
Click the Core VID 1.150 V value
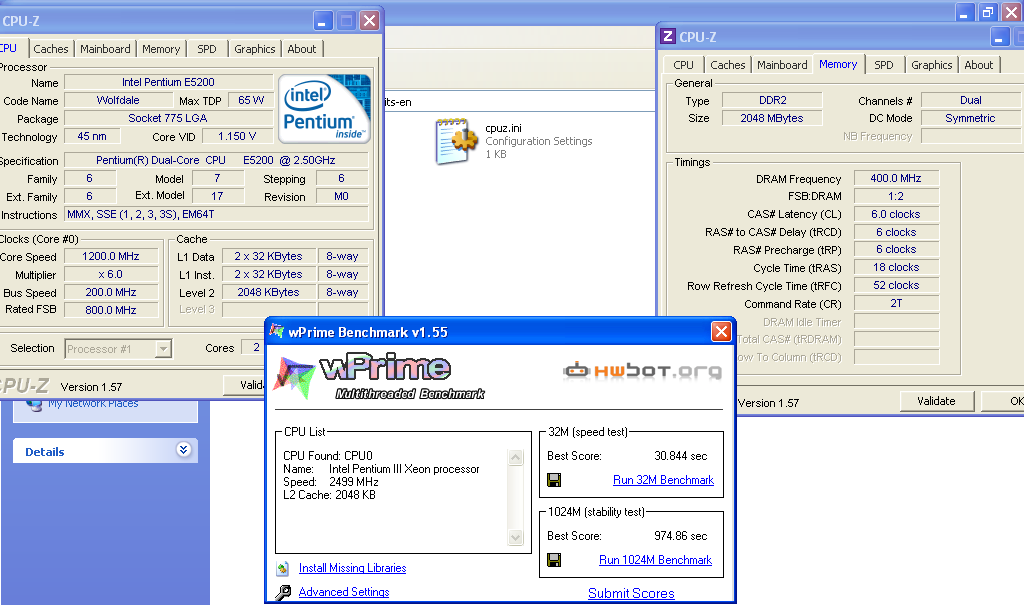237,137
